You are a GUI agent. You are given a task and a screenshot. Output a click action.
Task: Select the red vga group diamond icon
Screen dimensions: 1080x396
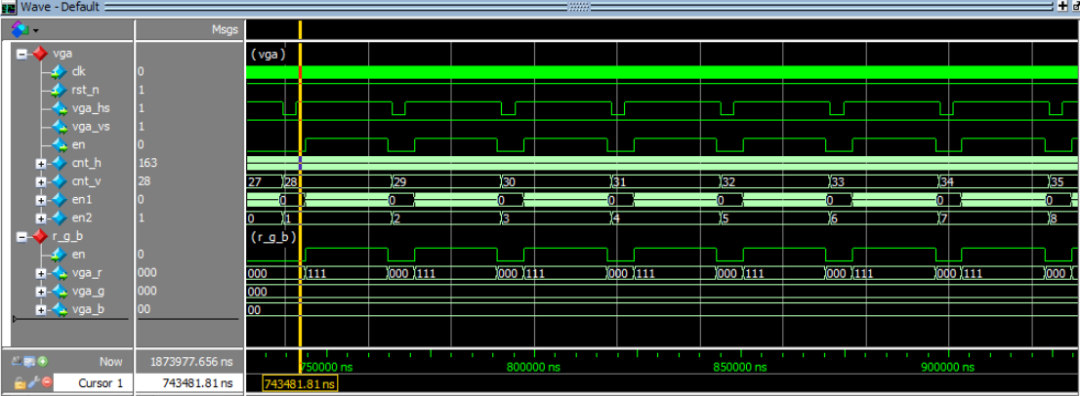(x=39, y=53)
